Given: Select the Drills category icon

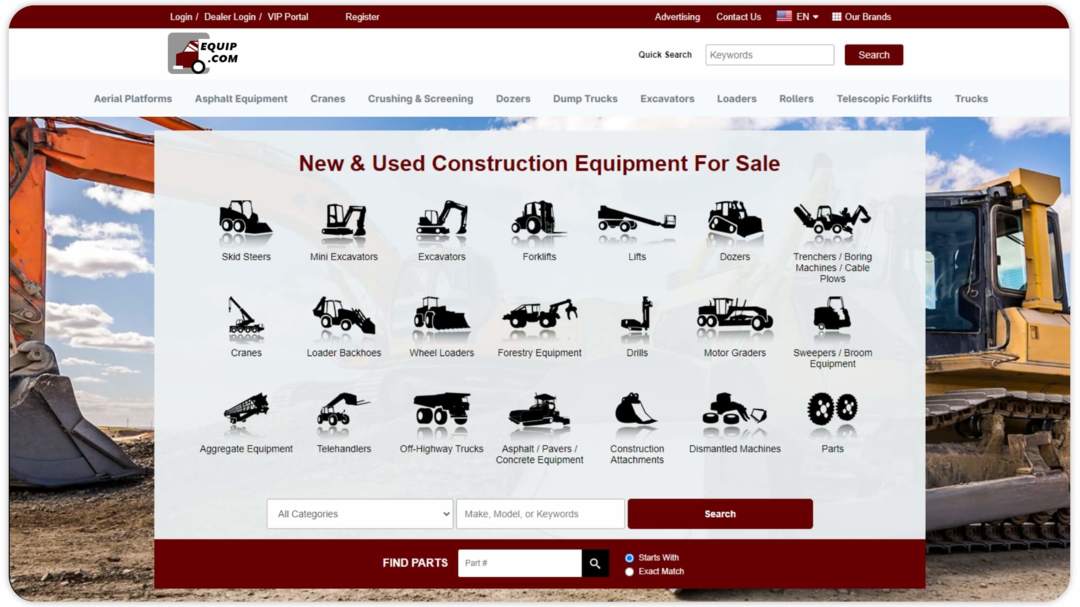Looking at the screenshot, I should 637,314.
